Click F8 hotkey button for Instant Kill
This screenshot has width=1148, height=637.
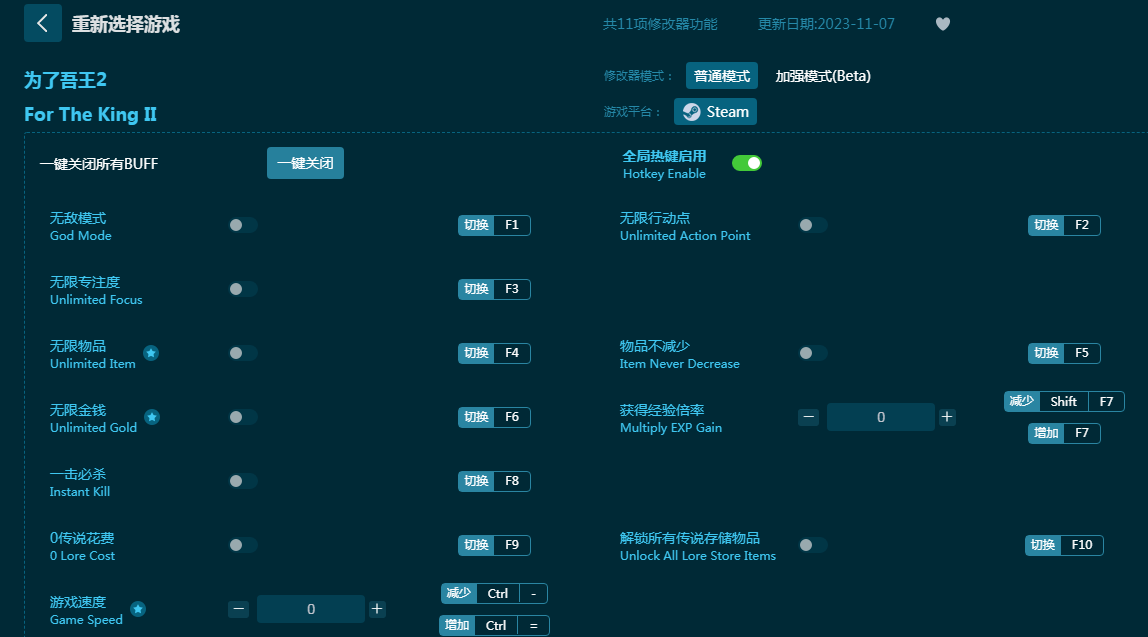click(x=494, y=481)
